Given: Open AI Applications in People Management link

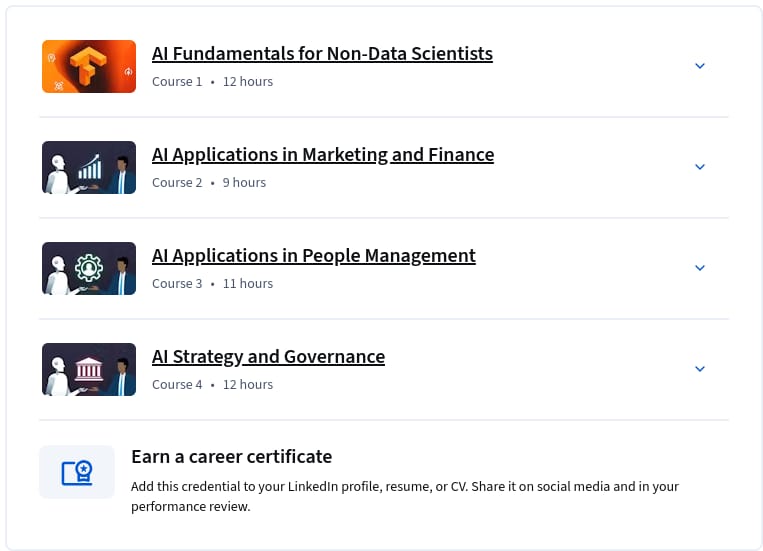Looking at the screenshot, I should [313, 256].
